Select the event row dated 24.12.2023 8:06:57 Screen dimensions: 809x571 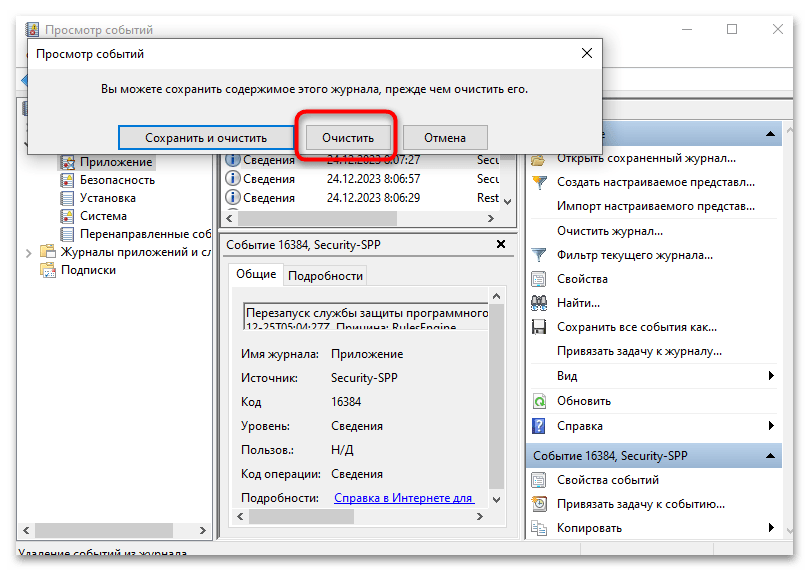[x=362, y=179]
